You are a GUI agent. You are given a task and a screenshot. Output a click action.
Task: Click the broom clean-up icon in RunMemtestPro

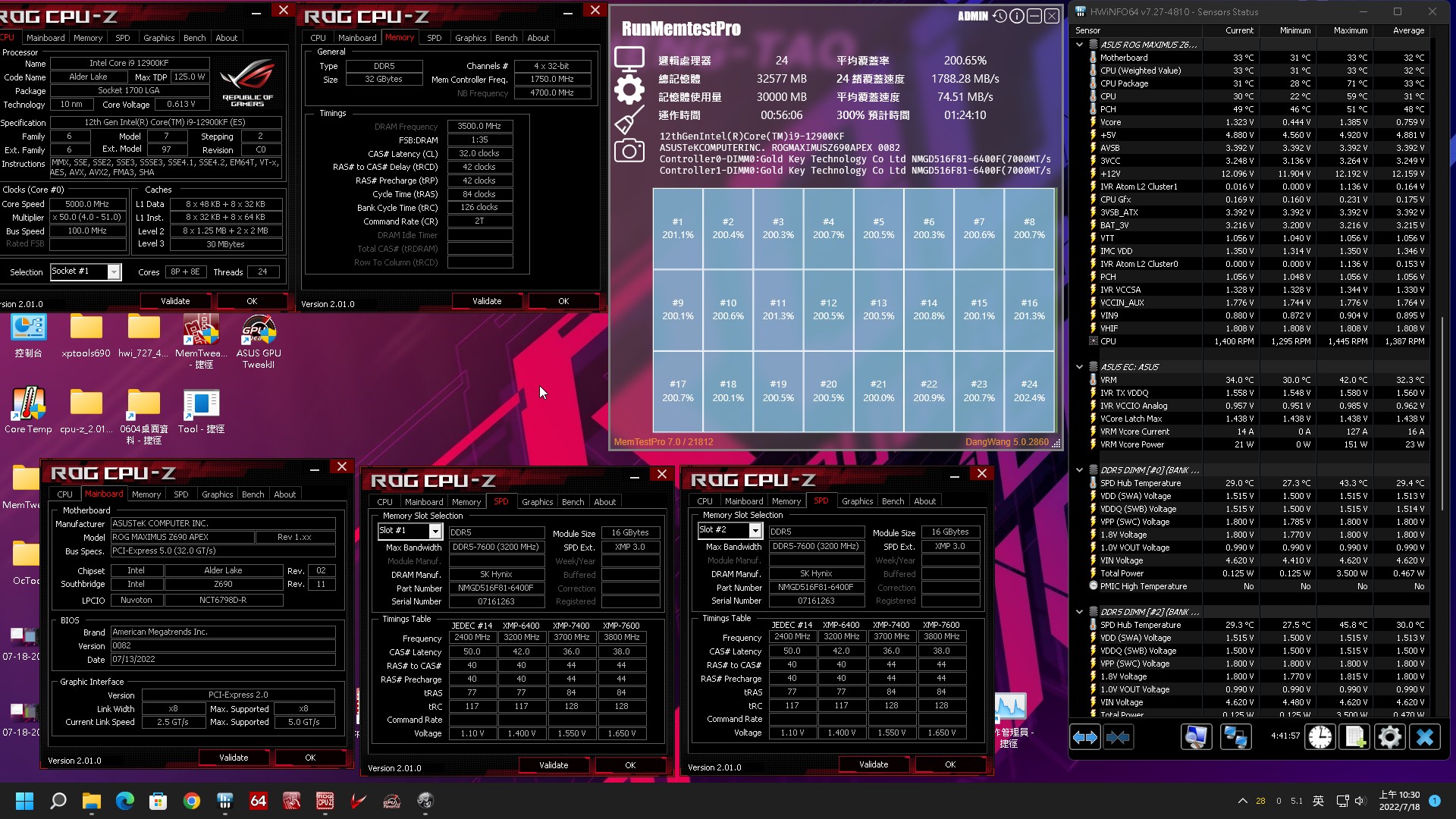pos(629,120)
